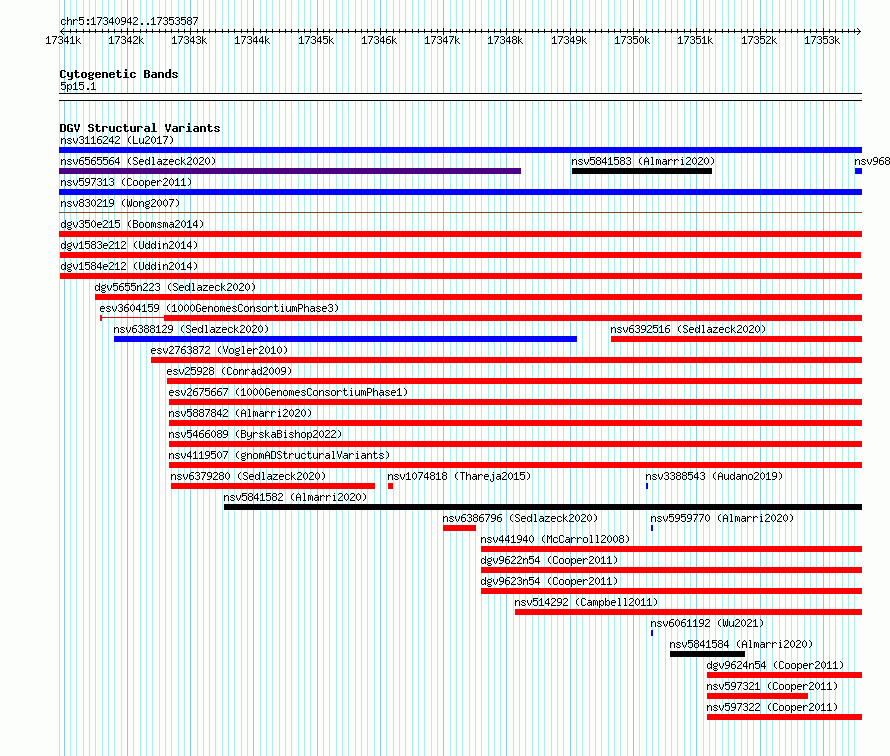Open the nsv597313 (Cooper2011) label

(126, 182)
